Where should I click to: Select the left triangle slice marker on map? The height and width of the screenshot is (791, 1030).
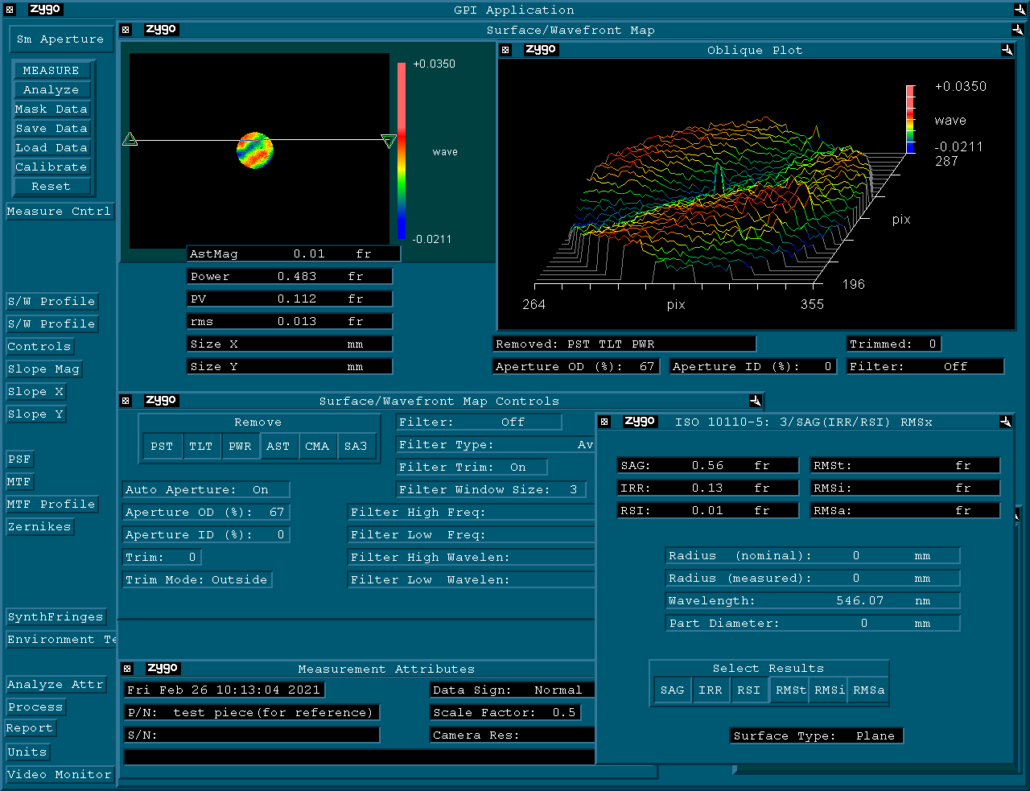point(130,139)
